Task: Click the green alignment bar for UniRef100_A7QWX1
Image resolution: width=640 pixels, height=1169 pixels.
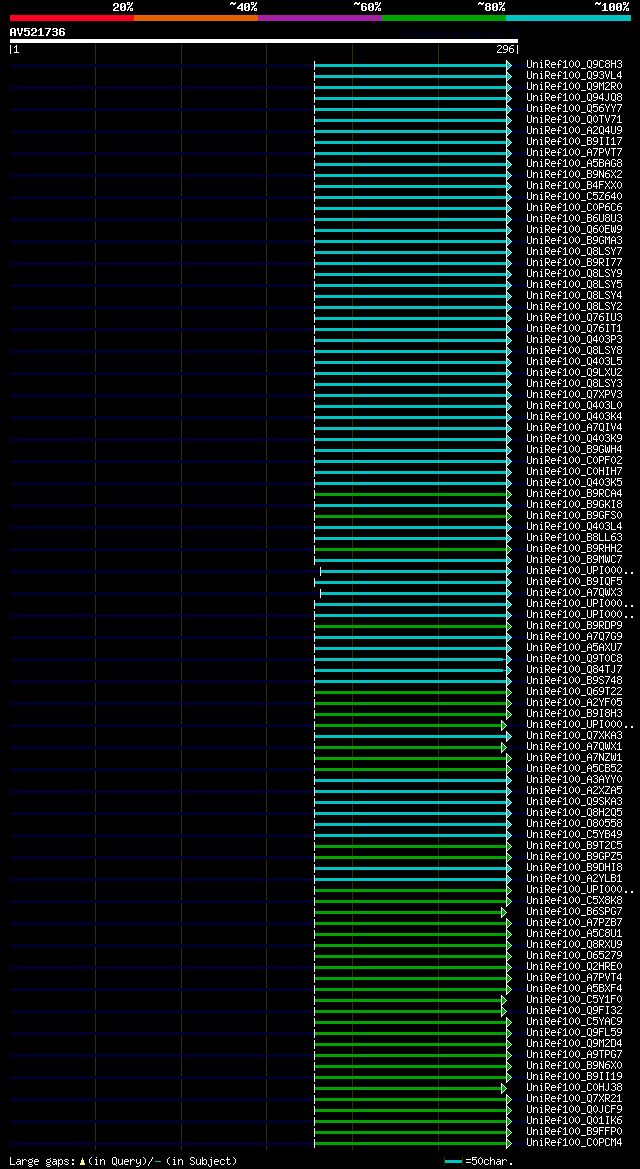Action: [x=410, y=747]
